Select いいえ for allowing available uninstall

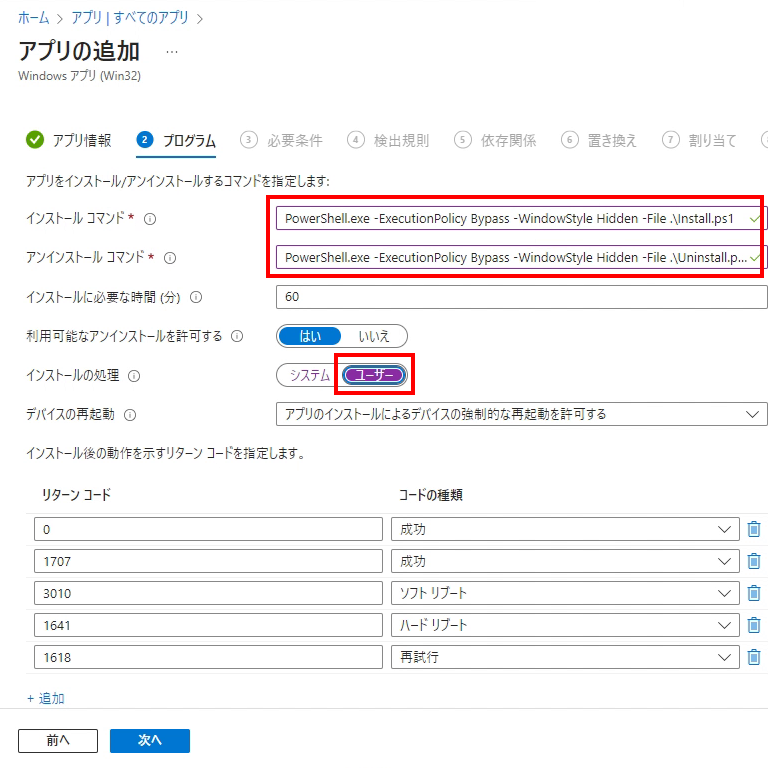[x=374, y=336]
